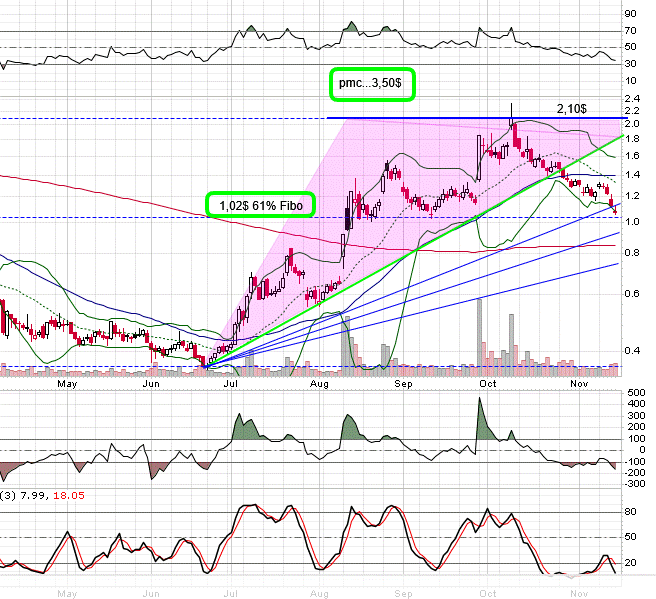Select the 90 level on RSI scale
656x599 pixels.
point(630,14)
